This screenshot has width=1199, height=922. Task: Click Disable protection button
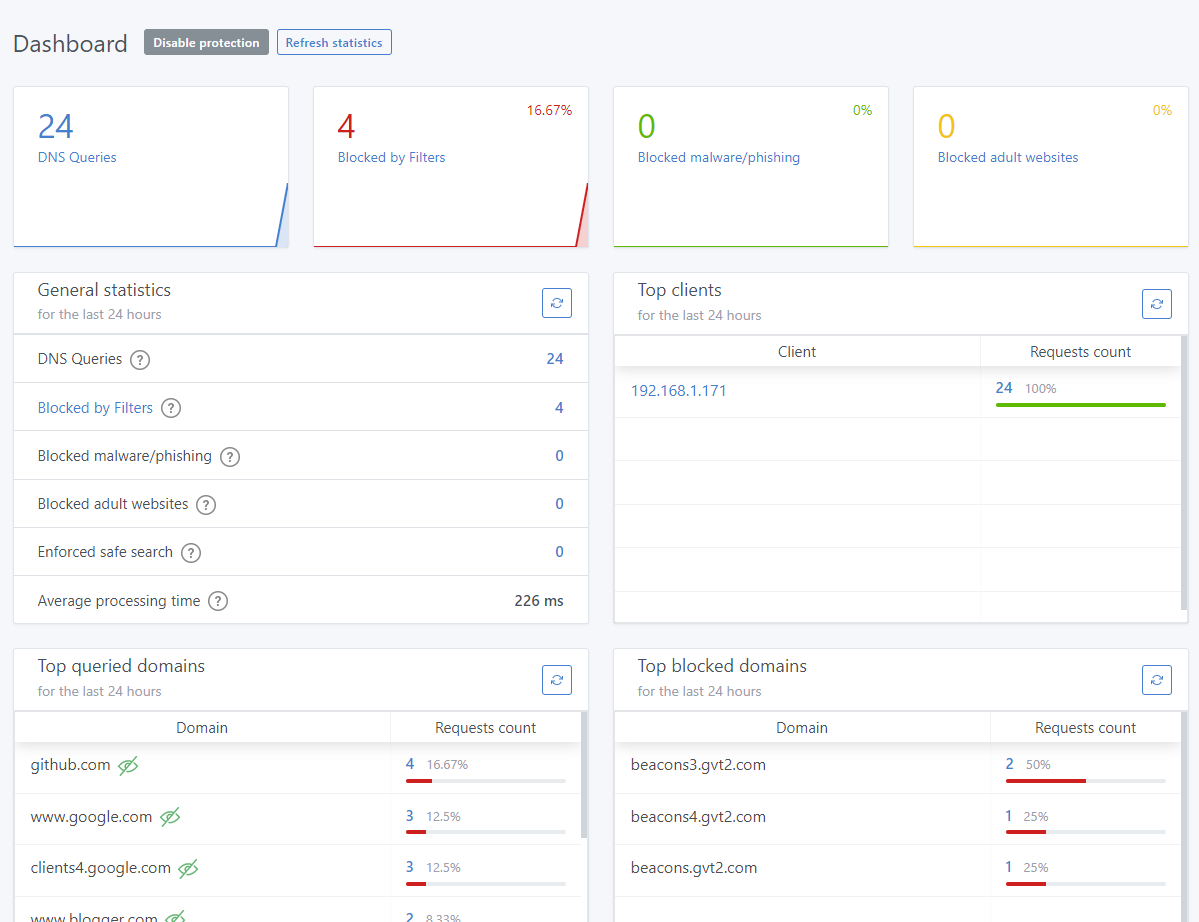point(206,43)
